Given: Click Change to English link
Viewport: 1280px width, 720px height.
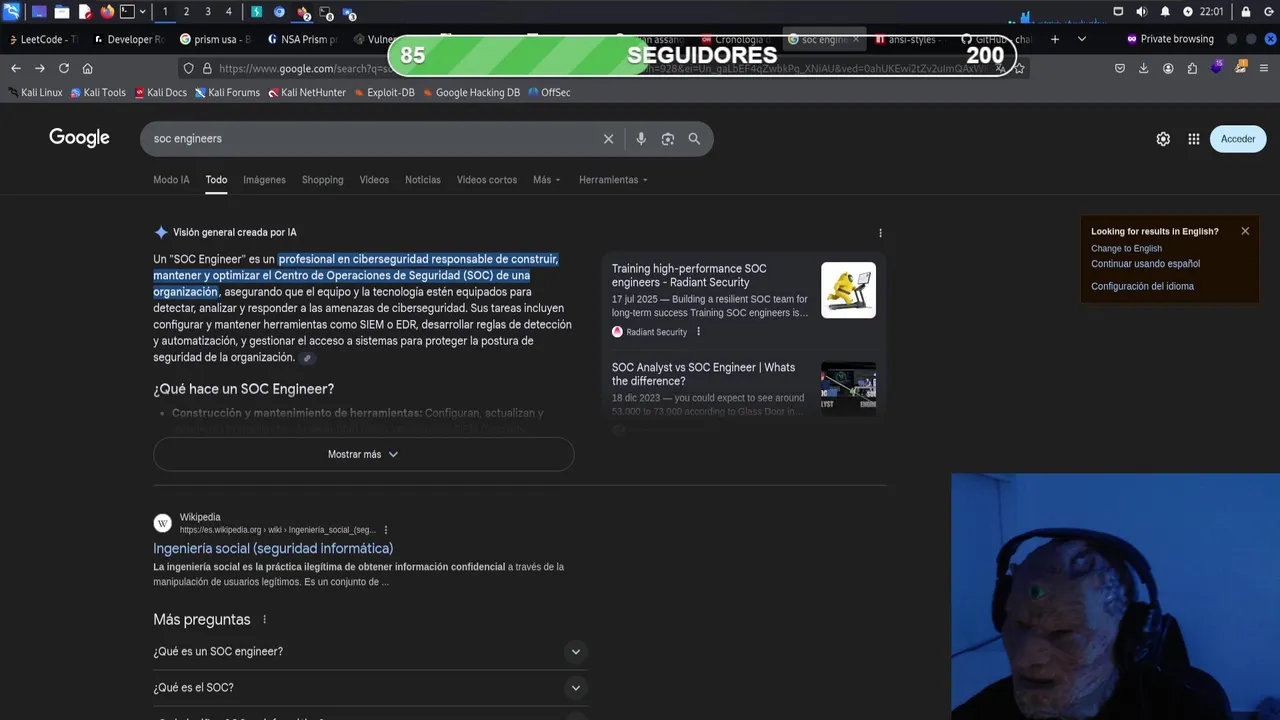Looking at the screenshot, I should [1126, 248].
